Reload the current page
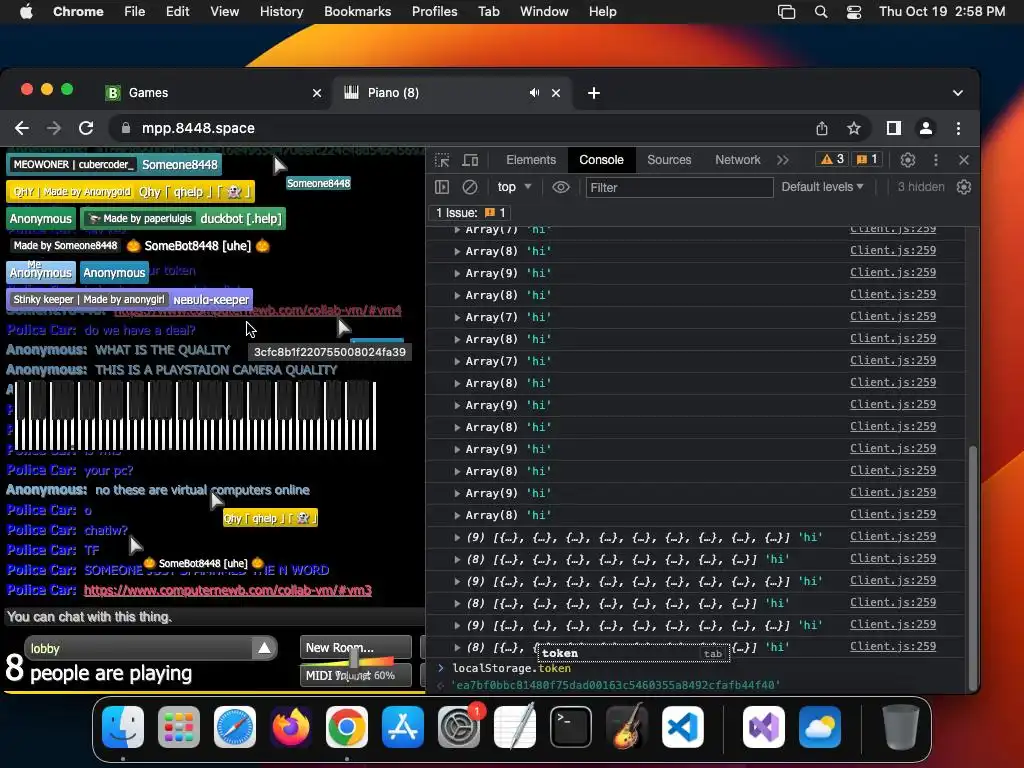Image resolution: width=1024 pixels, height=768 pixels. [86, 129]
